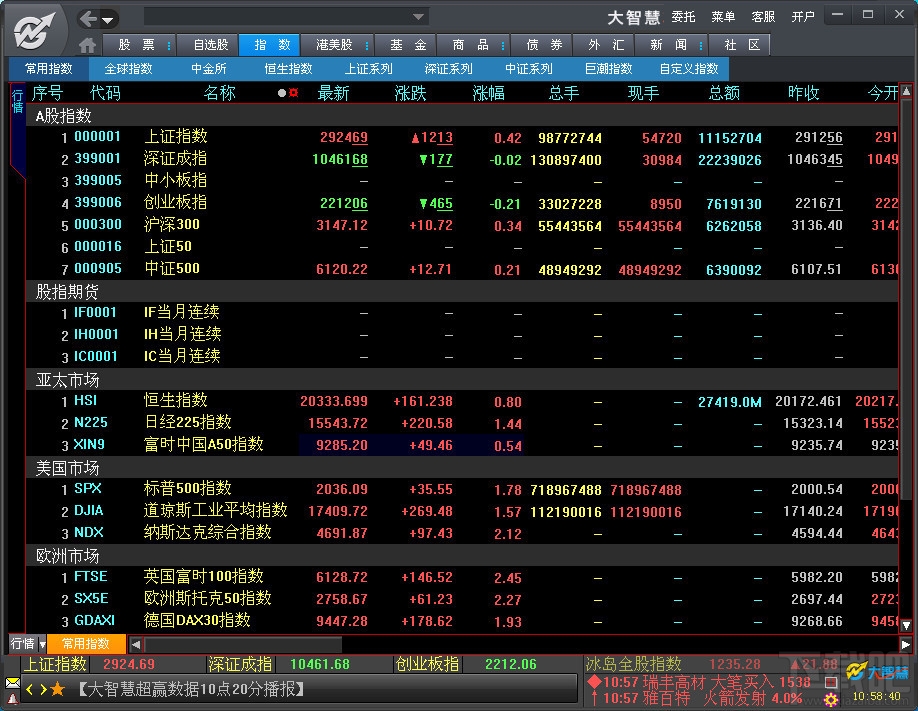Open the 商品 submenu dots
918x711 pixels.
[x=503, y=45]
